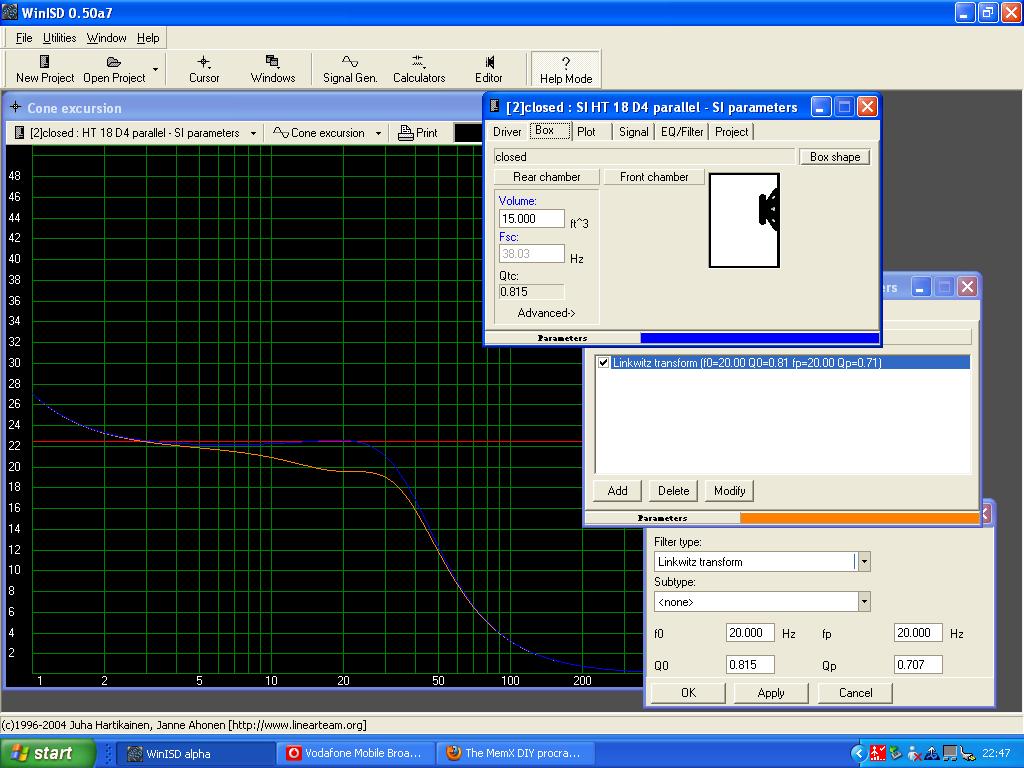1024x768 pixels.
Task: Click the Volume input field
Action: [532, 219]
